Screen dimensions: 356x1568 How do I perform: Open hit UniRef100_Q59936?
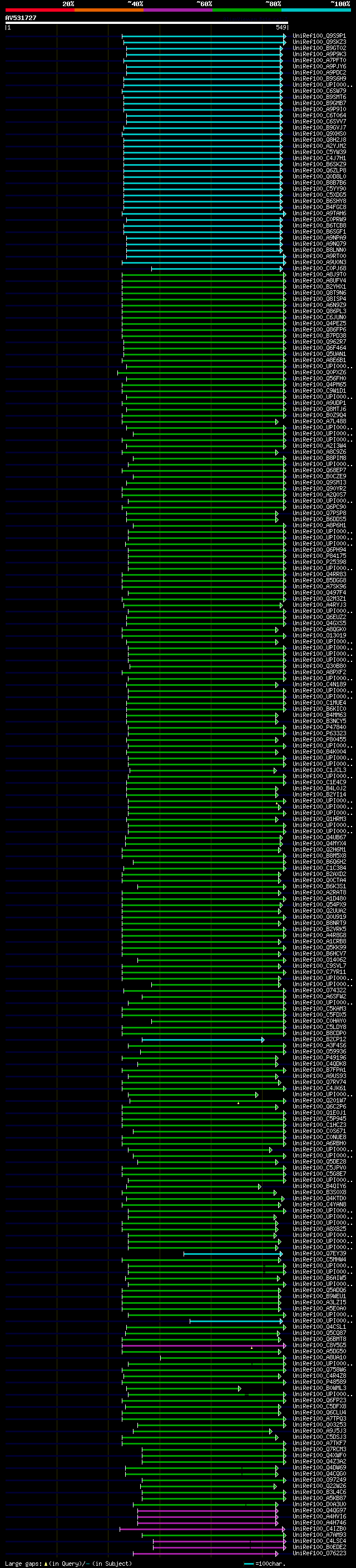tap(319, 1051)
